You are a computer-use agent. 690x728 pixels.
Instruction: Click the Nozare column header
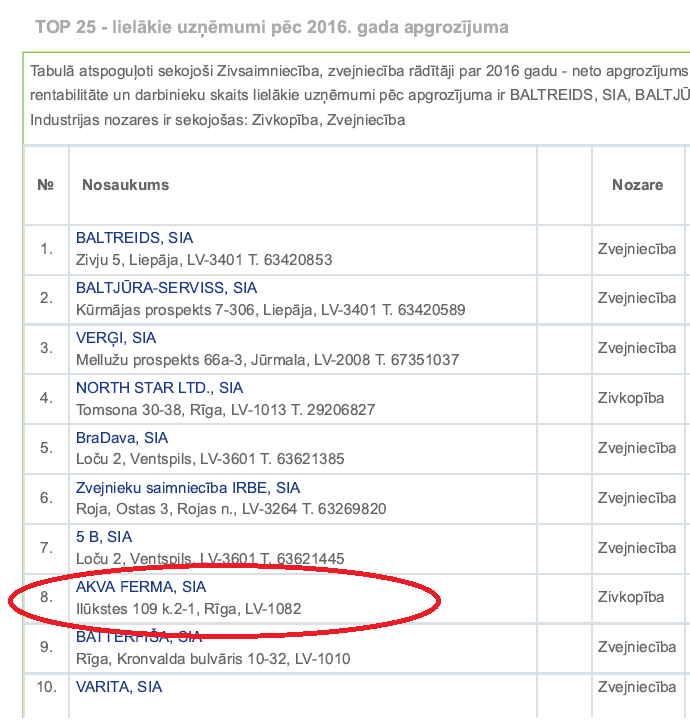(638, 185)
